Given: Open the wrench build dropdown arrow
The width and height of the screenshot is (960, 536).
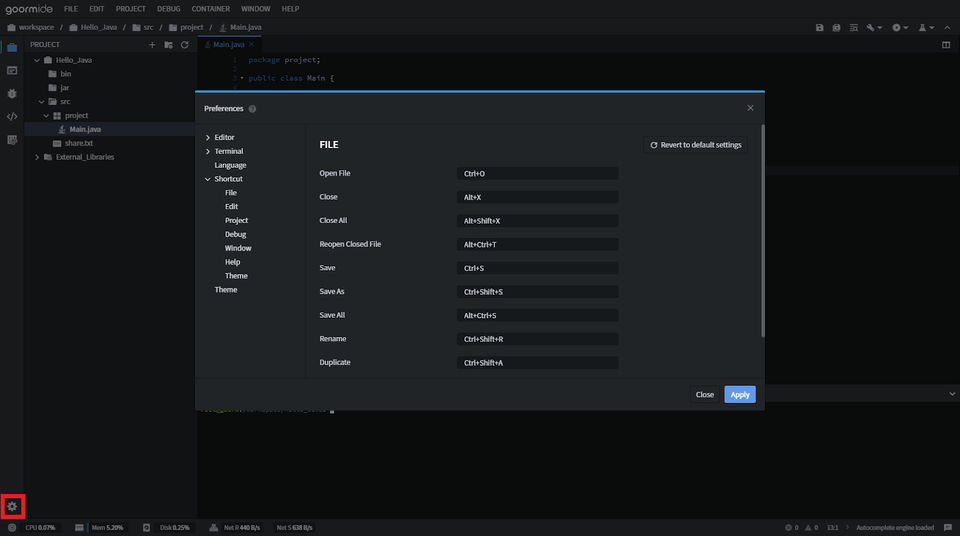Looking at the screenshot, I should click(x=880, y=28).
